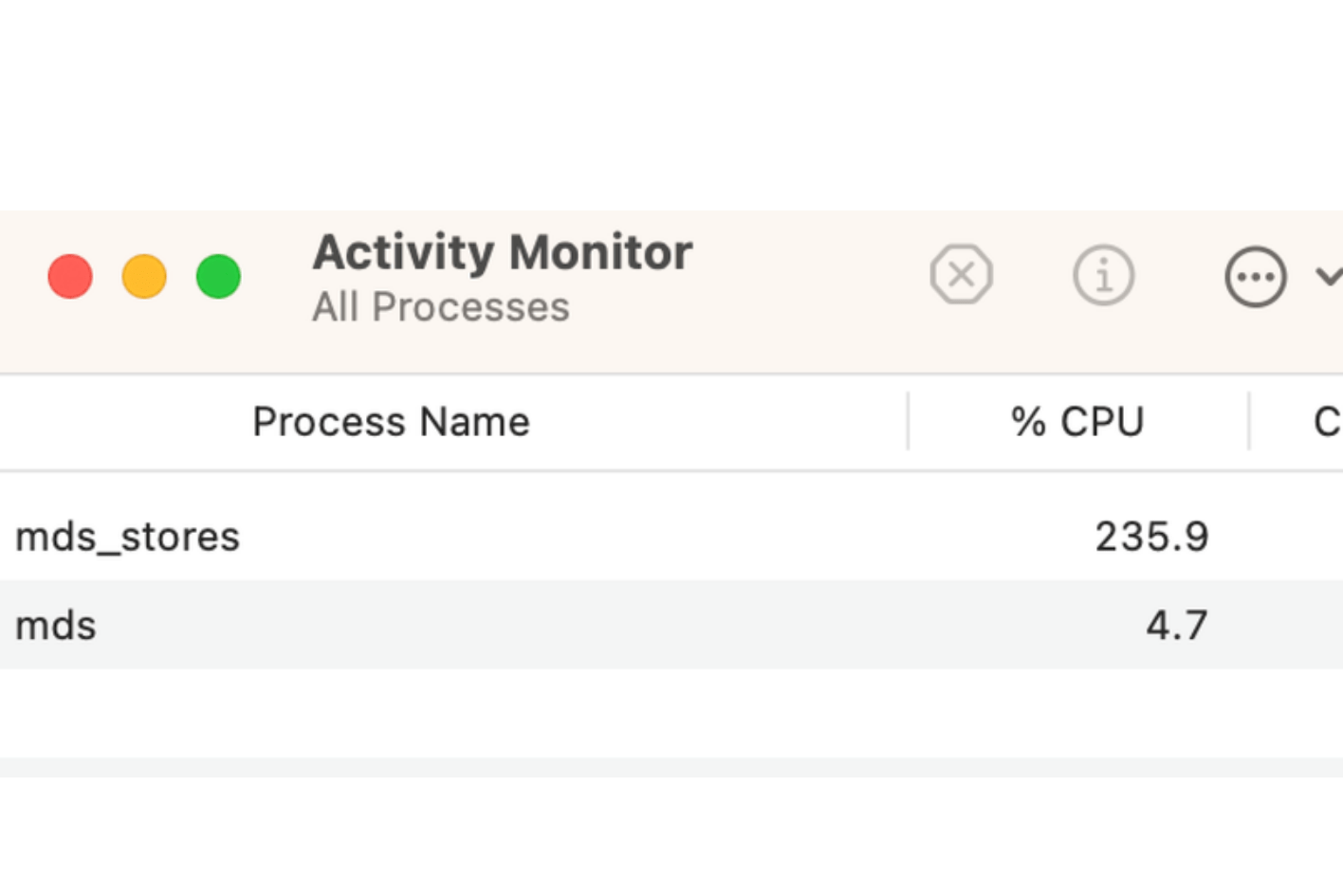This screenshot has height=896, width=1343.
Task: Click the ellipsis More options icon
Action: [1255, 277]
